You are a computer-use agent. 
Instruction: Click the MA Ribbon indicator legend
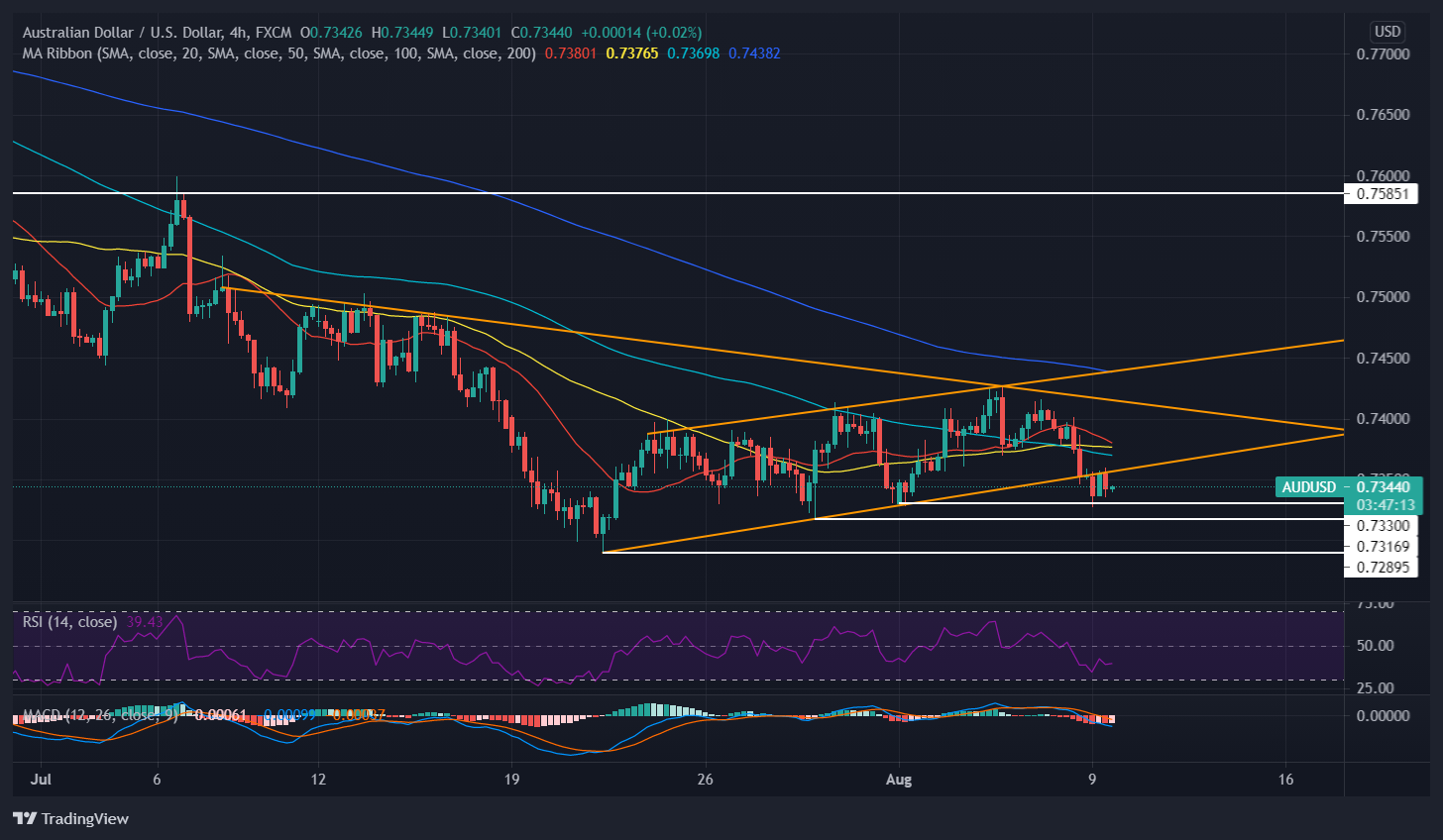(x=279, y=52)
